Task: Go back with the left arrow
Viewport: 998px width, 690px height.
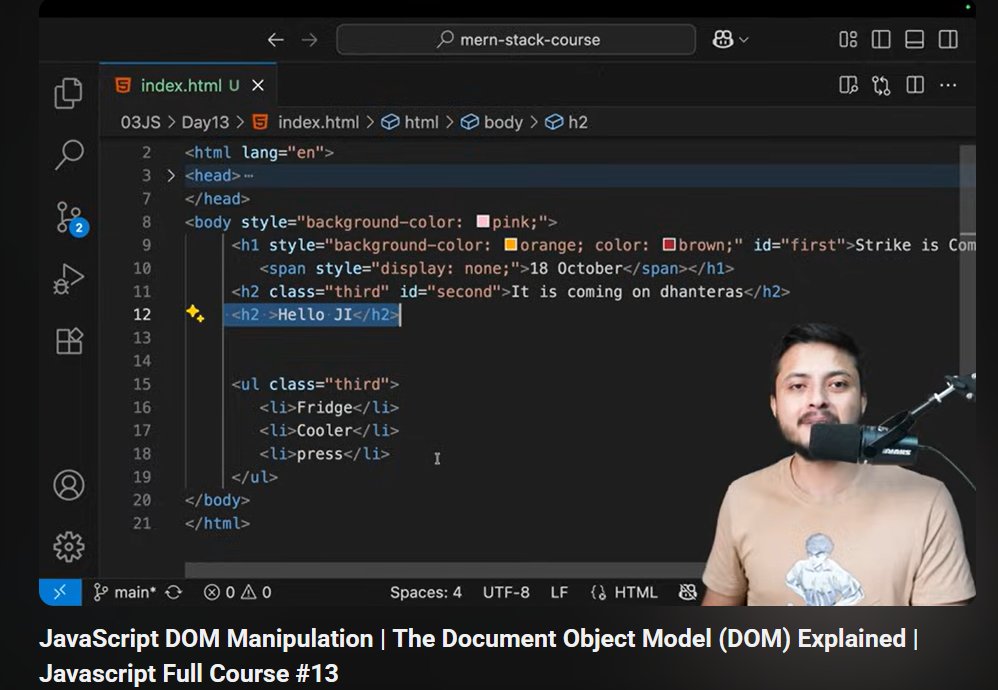Action: point(276,39)
